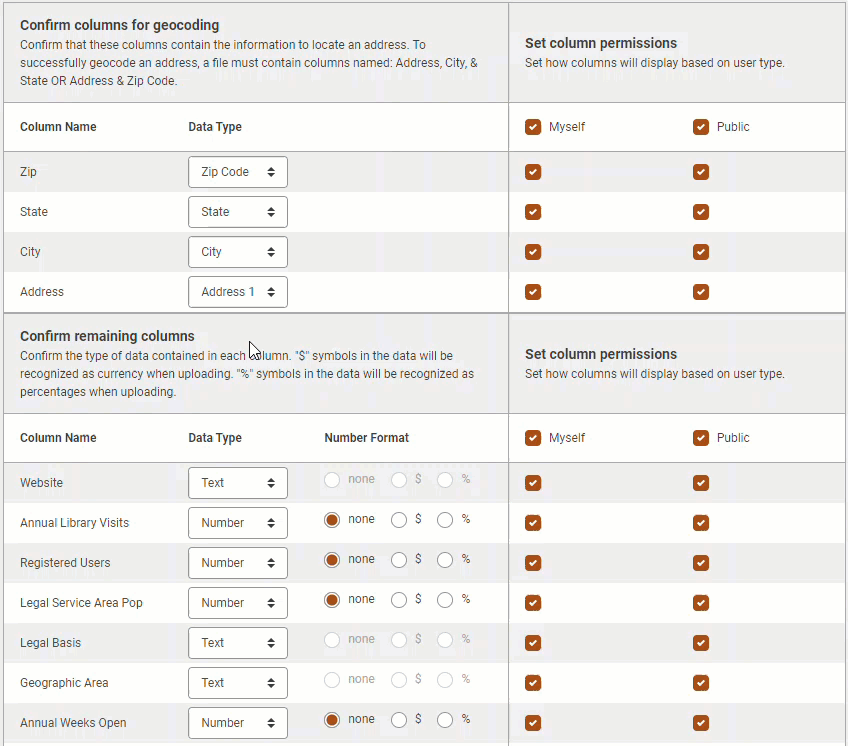Screen dimensions: 848x746
Task: Open the Geographic Area data type dropdown
Action: click(x=238, y=683)
